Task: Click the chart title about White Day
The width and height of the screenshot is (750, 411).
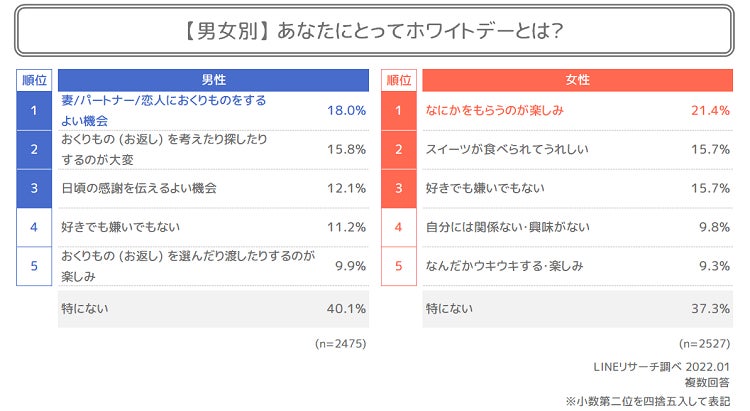Action: [374, 32]
